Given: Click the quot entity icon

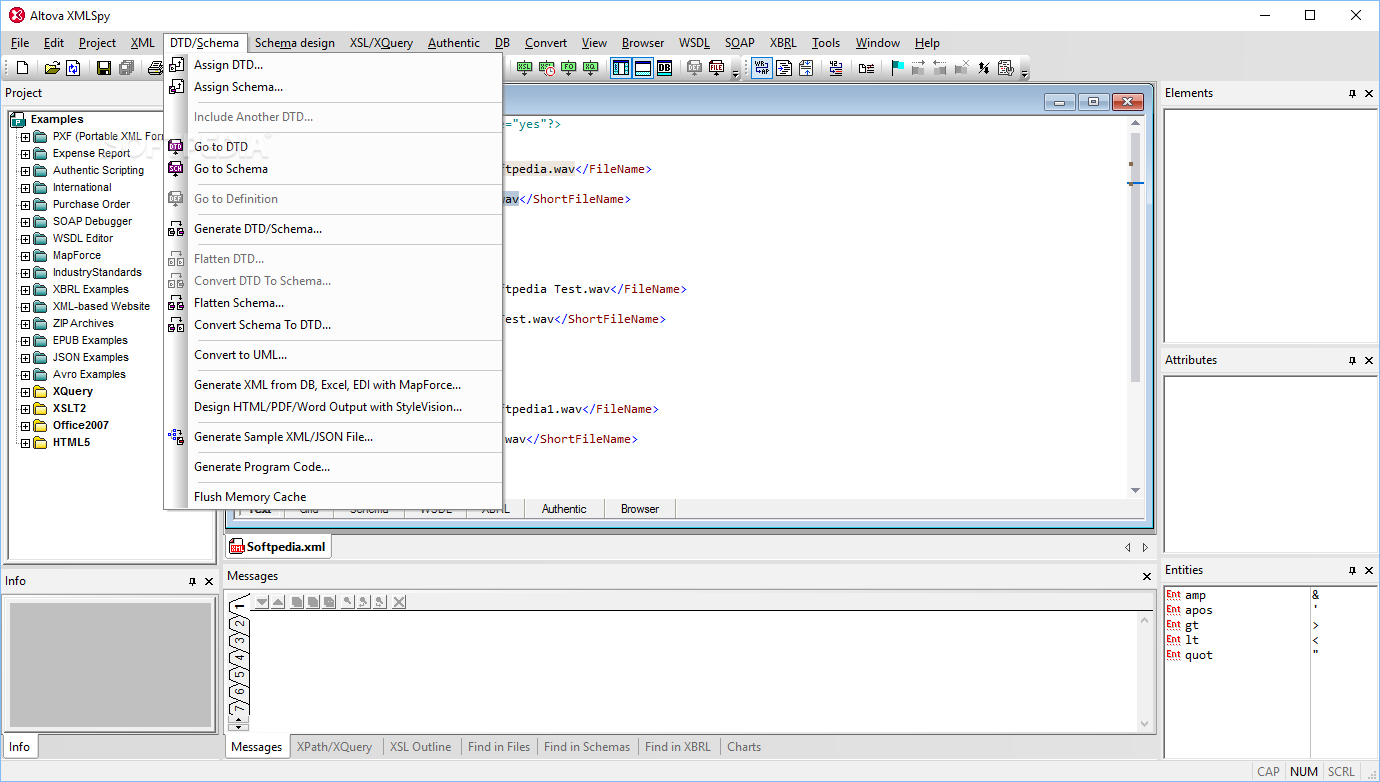Looking at the screenshot, I should [x=1173, y=655].
